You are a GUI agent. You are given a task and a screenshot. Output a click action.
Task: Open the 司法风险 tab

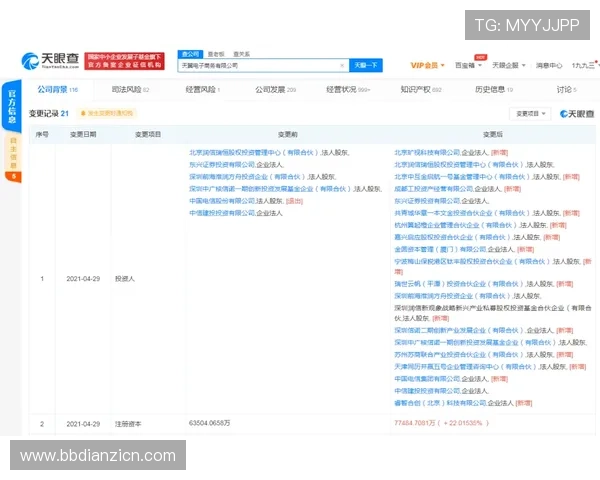coord(130,90)
